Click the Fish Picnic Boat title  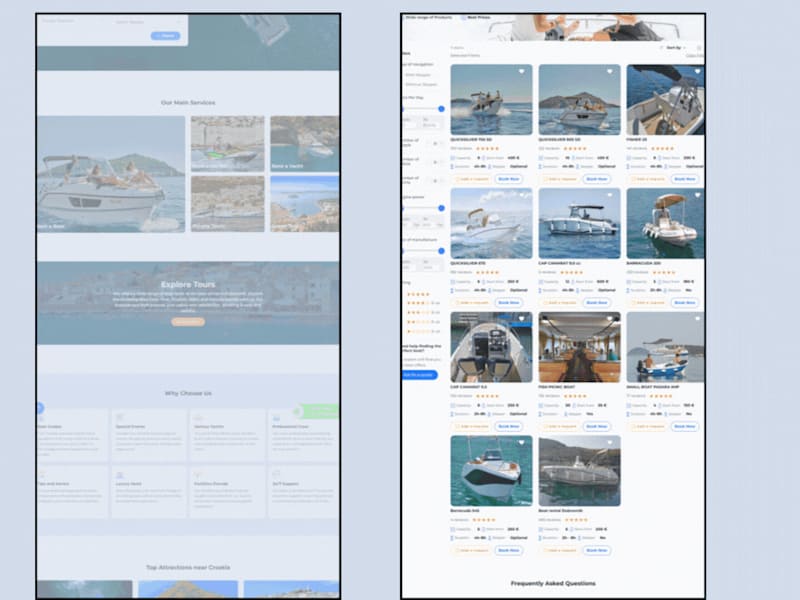click(x=556, y=387)
